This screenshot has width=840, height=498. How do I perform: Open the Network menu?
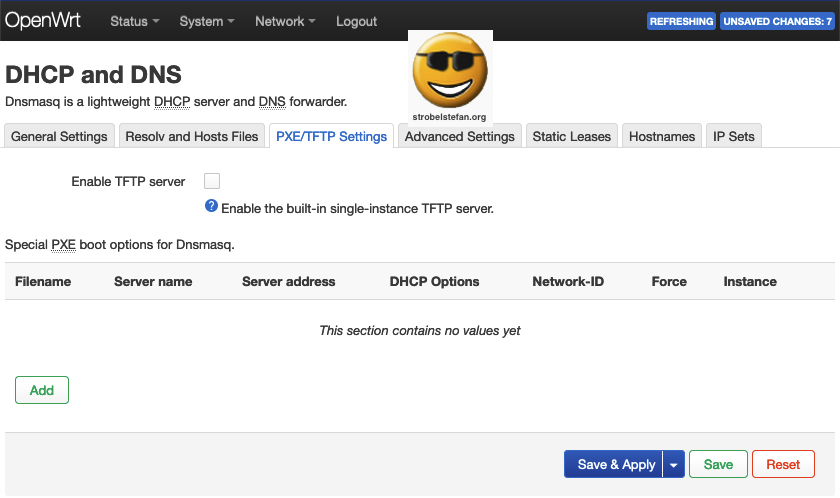(x=285, y=21)
